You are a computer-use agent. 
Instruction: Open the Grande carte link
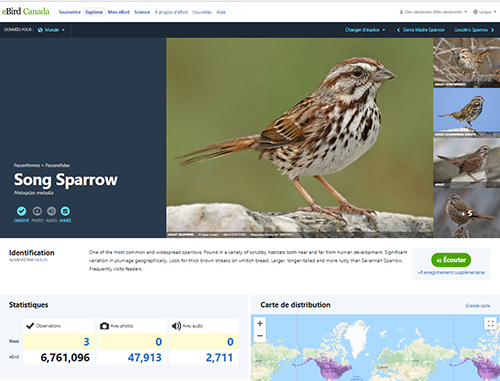click(478, 306)
